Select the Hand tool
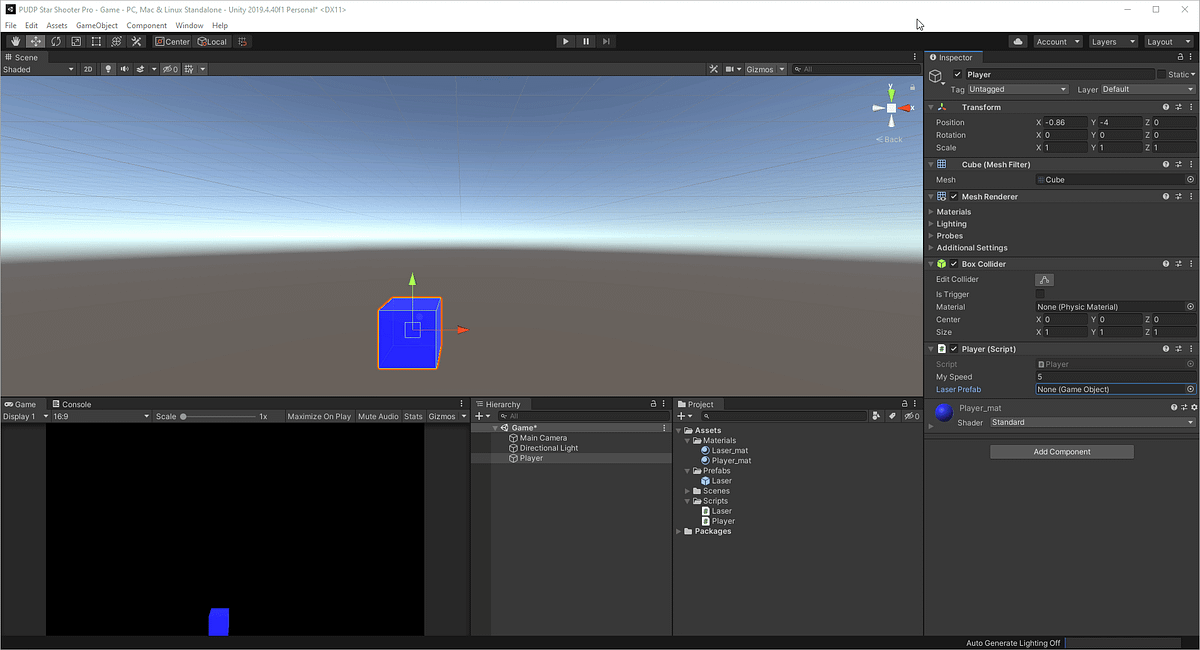Viewport: 1200px width, 650px height. (15, 41)
